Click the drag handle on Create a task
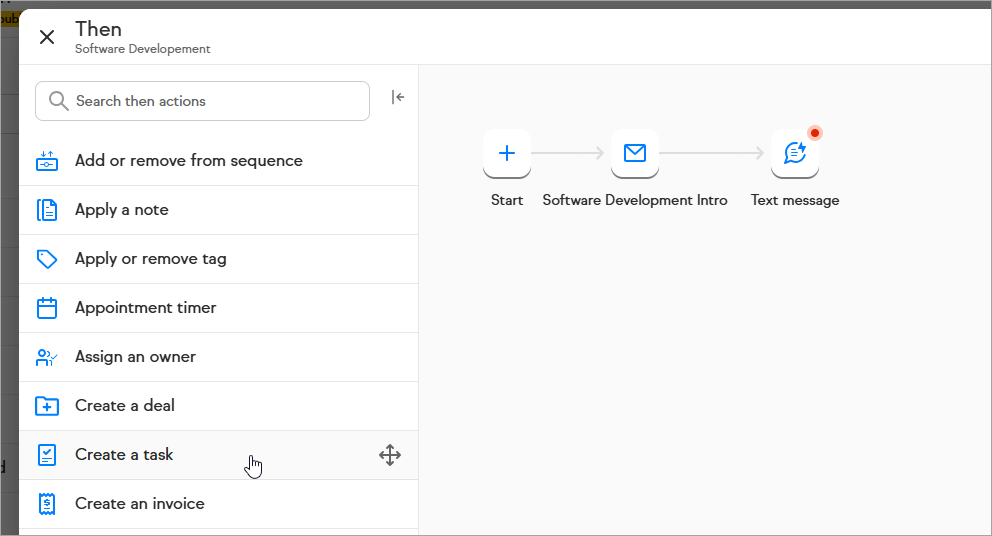 (390, 456)
